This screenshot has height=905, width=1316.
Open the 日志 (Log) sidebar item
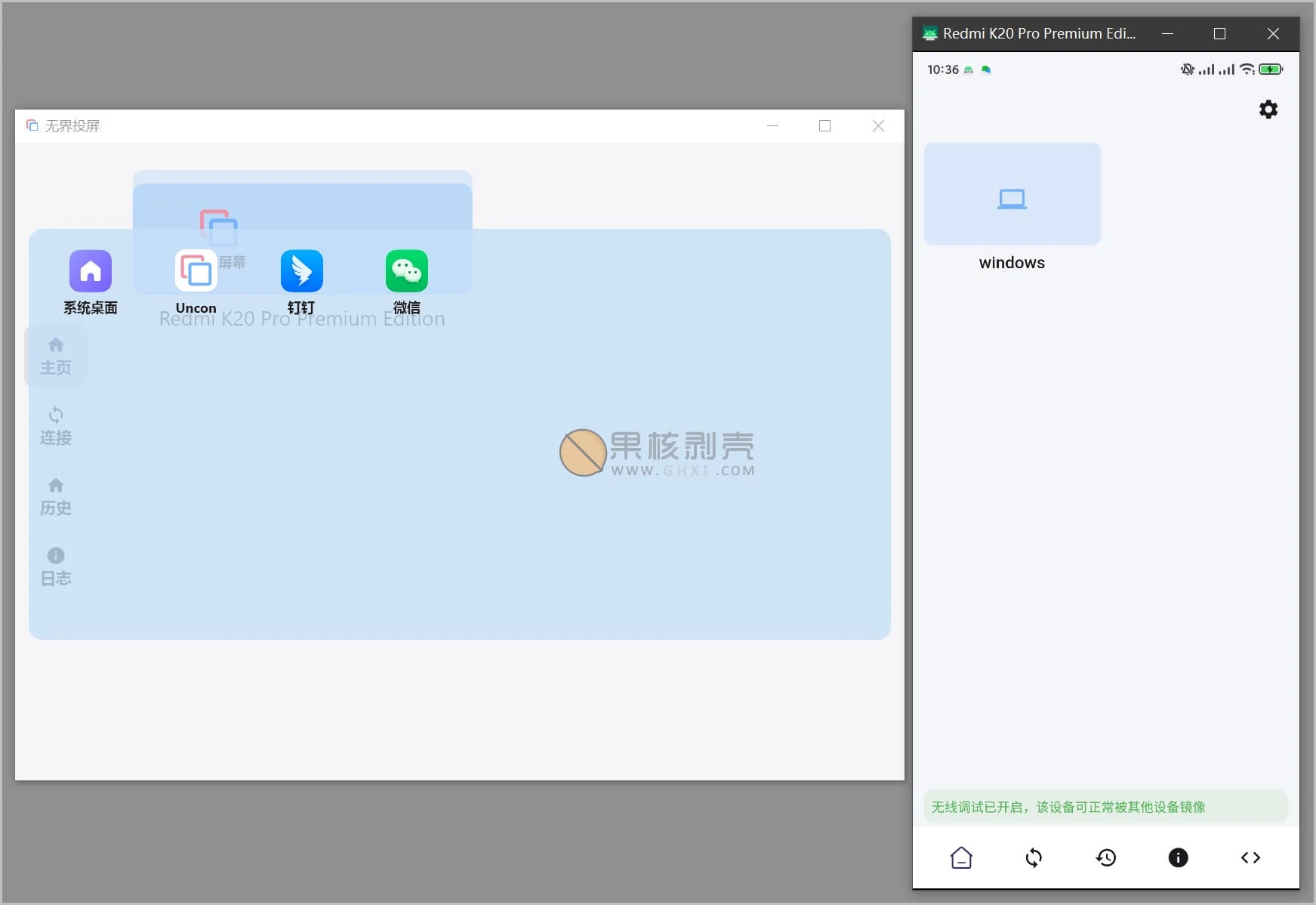55,565
